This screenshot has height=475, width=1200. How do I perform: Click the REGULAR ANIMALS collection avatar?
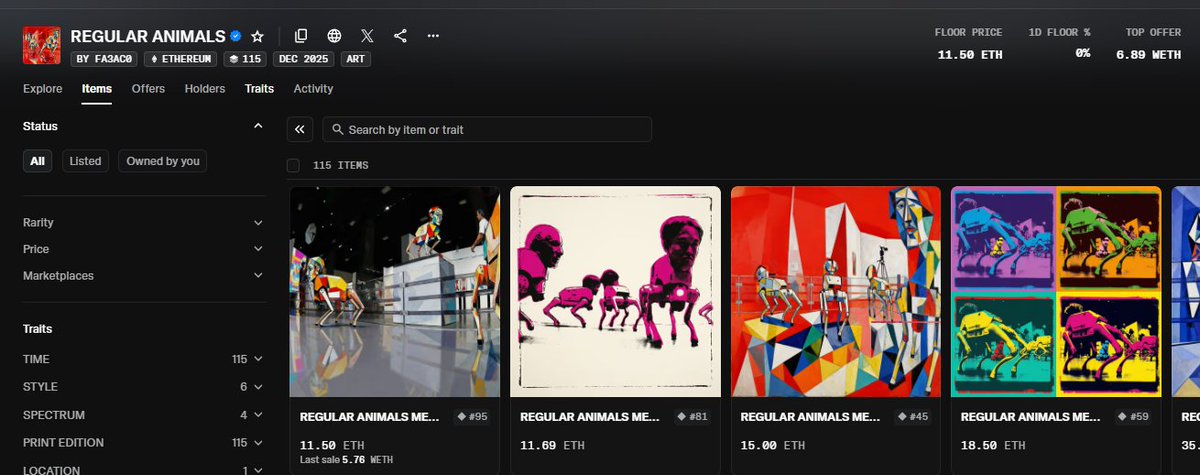[41, 46]
